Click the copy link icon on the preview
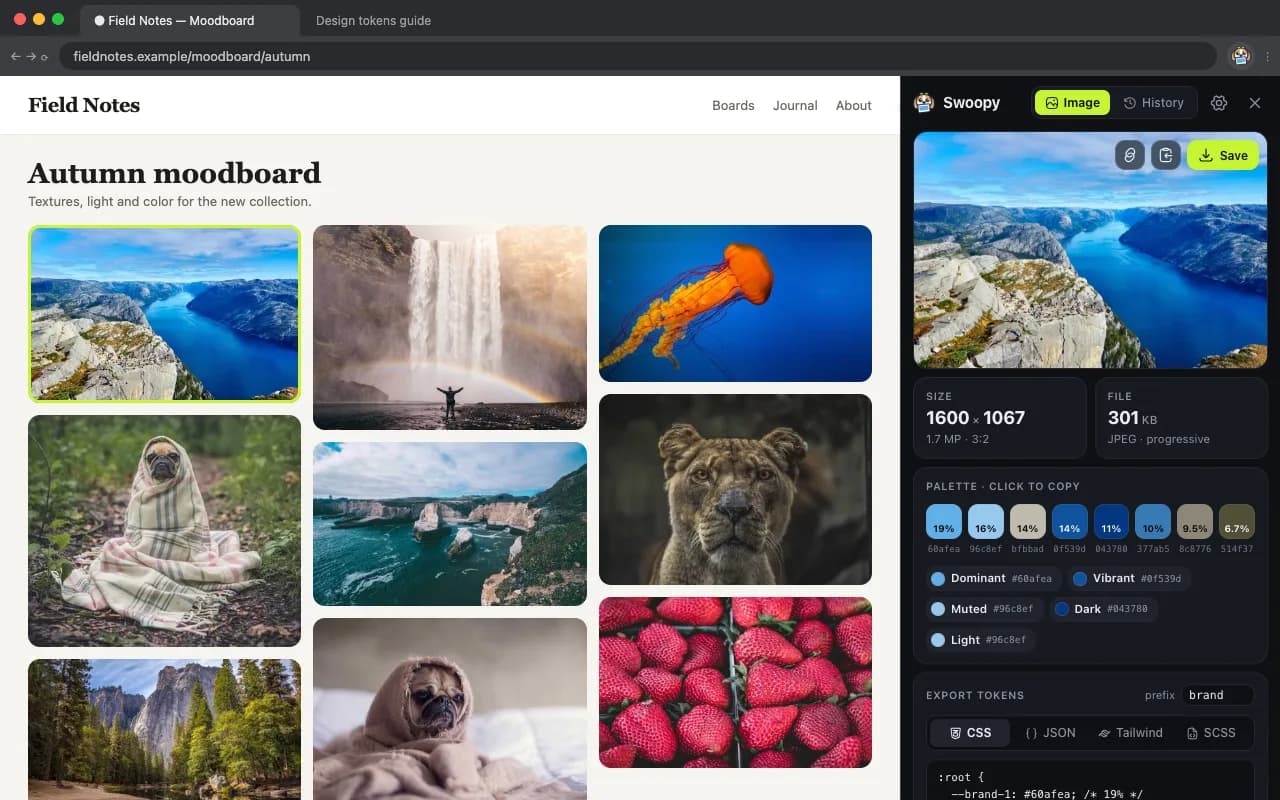This screenshot has width=1280, height=800. click(x=1130, y=155)
